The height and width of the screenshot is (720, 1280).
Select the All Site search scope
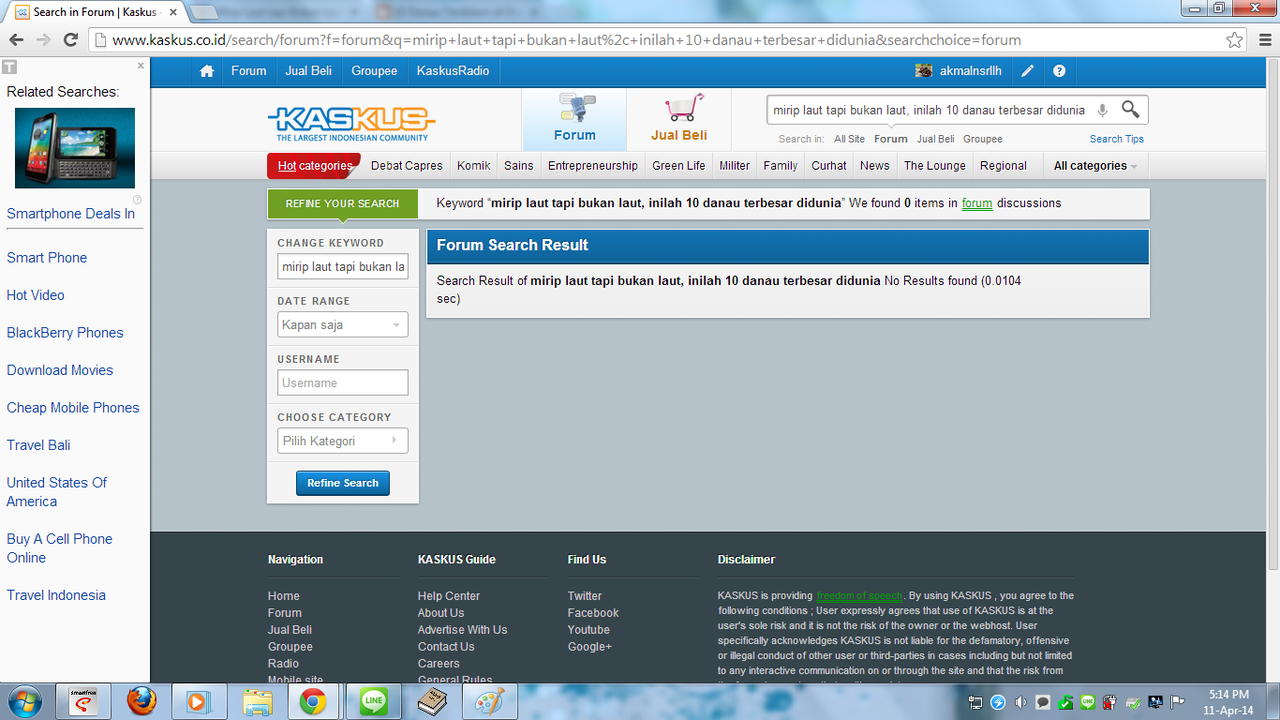(x=849, y=139)
